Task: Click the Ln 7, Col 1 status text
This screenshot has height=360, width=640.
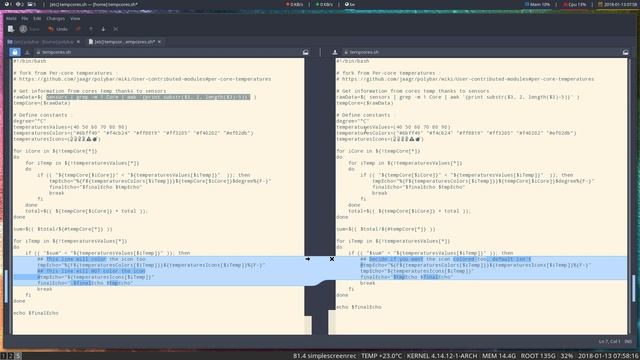Action: (x=609, y=341)
